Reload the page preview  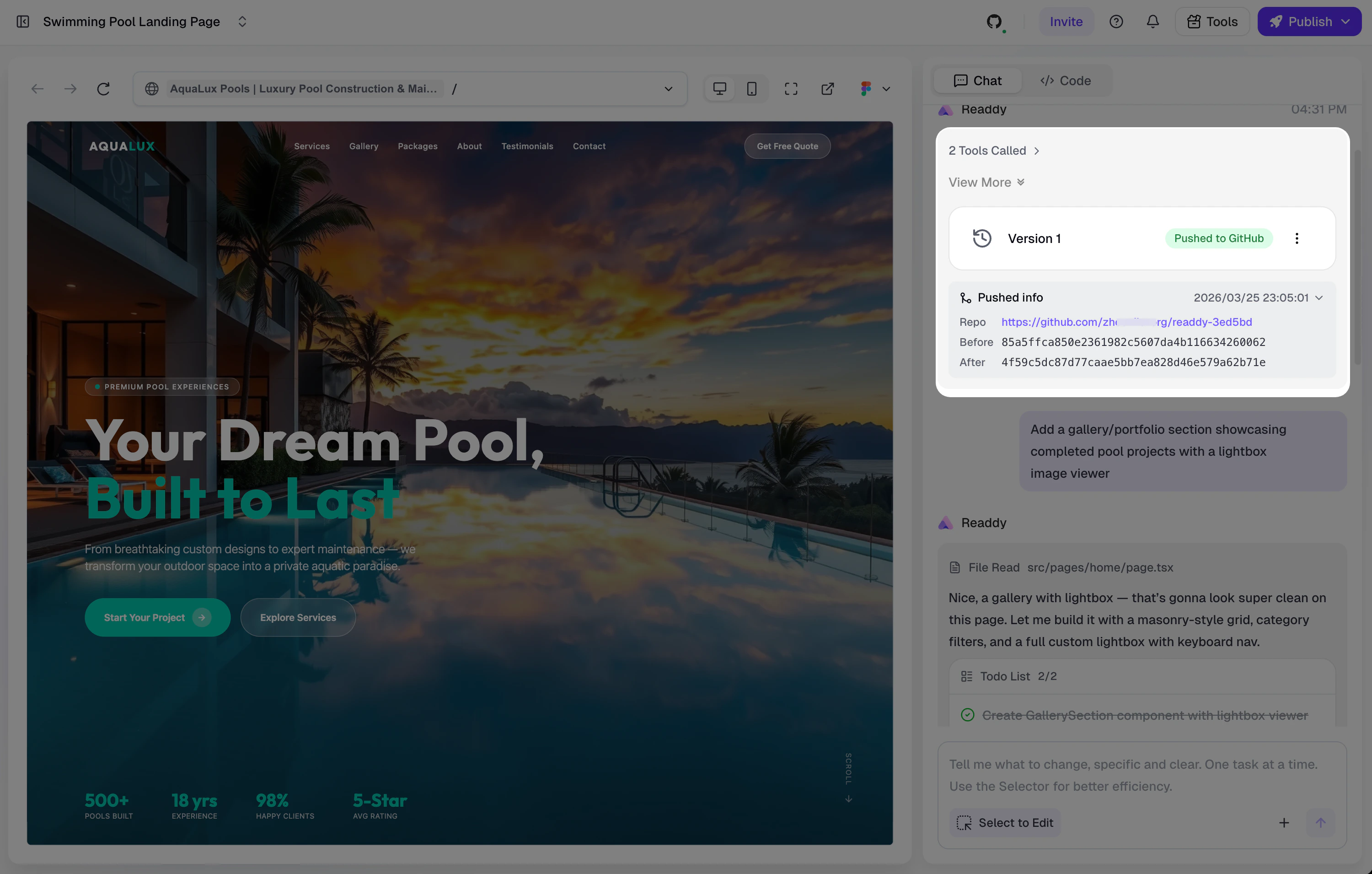(103, 88)
